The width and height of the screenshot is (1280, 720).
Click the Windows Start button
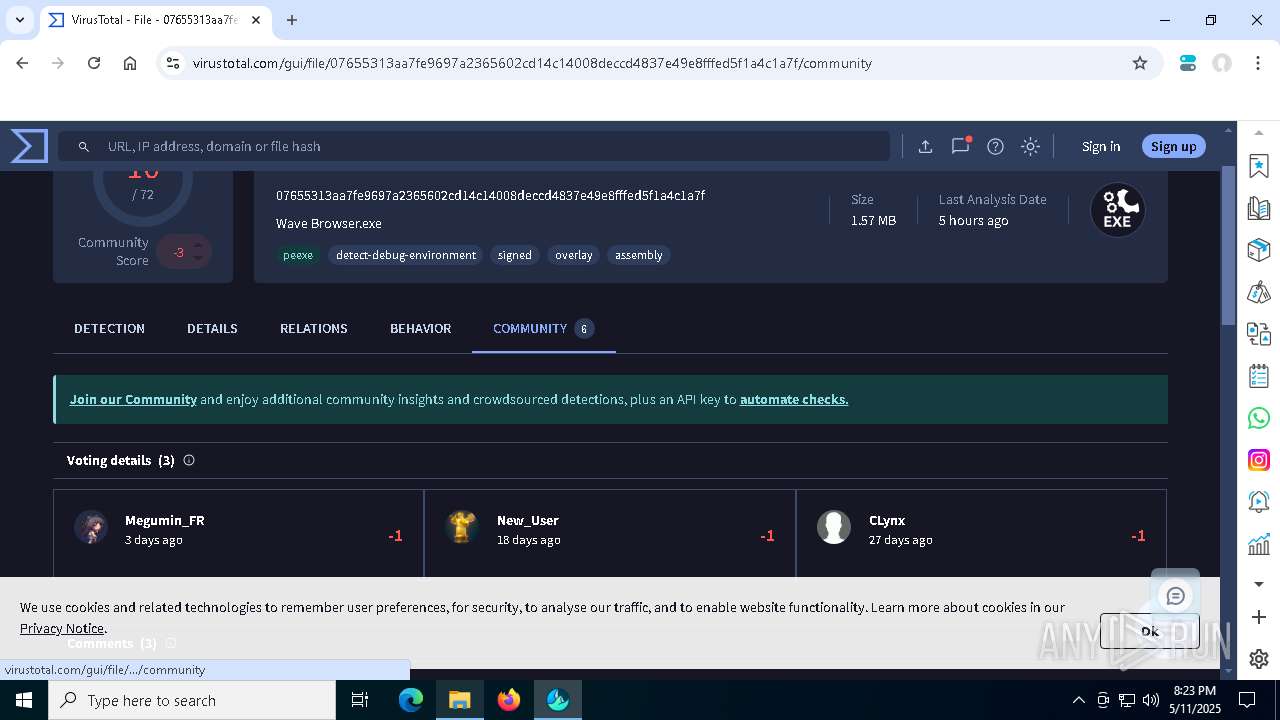(x=24, y=700)
